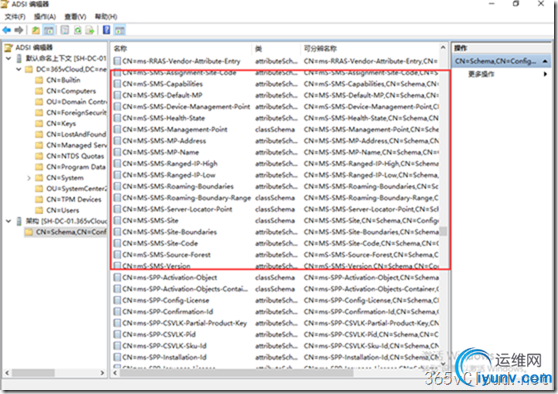Open the 查看(V) menu

pyautogui.click(x=75, y=17)
